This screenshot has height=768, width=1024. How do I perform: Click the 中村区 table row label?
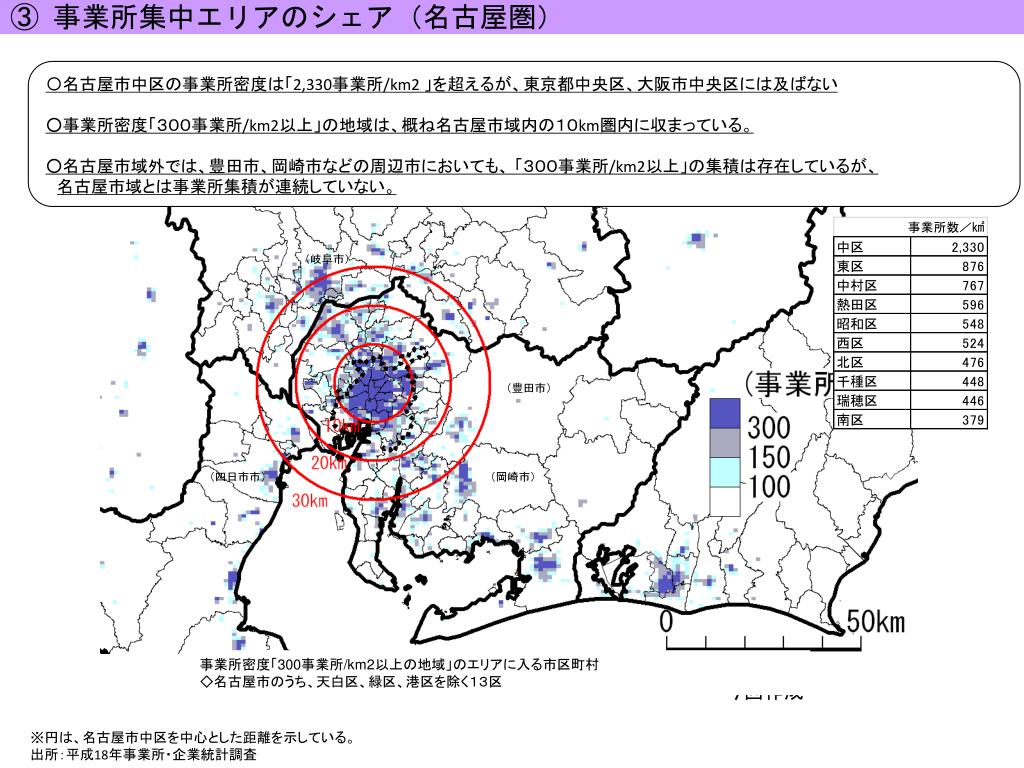(x=857, y=285)
